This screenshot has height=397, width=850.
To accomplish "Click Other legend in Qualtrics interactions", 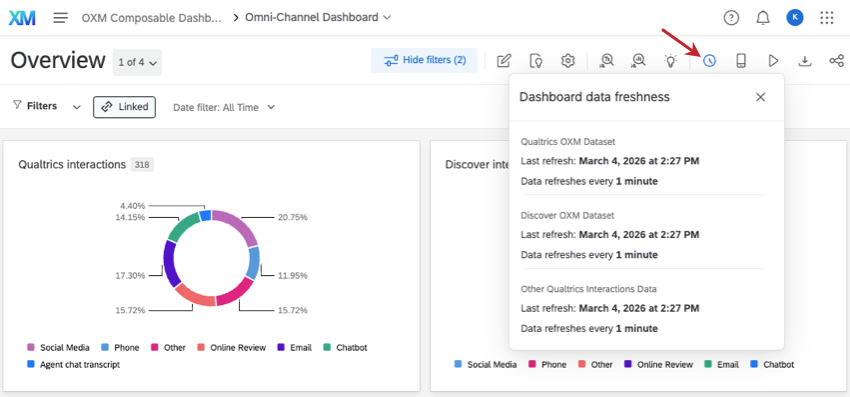I will pyautogui.click(x=169, y=348).
